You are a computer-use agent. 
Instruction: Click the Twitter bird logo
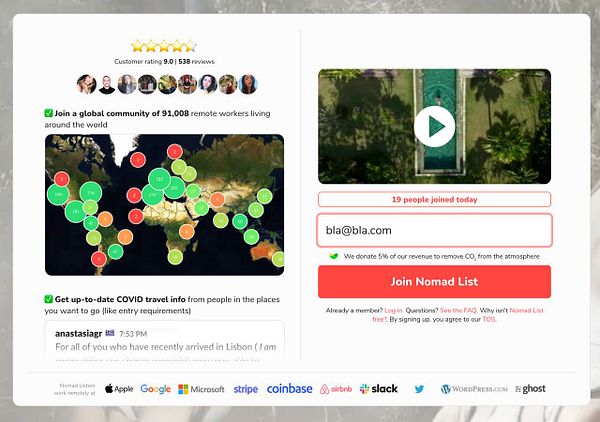pos(419,389)
